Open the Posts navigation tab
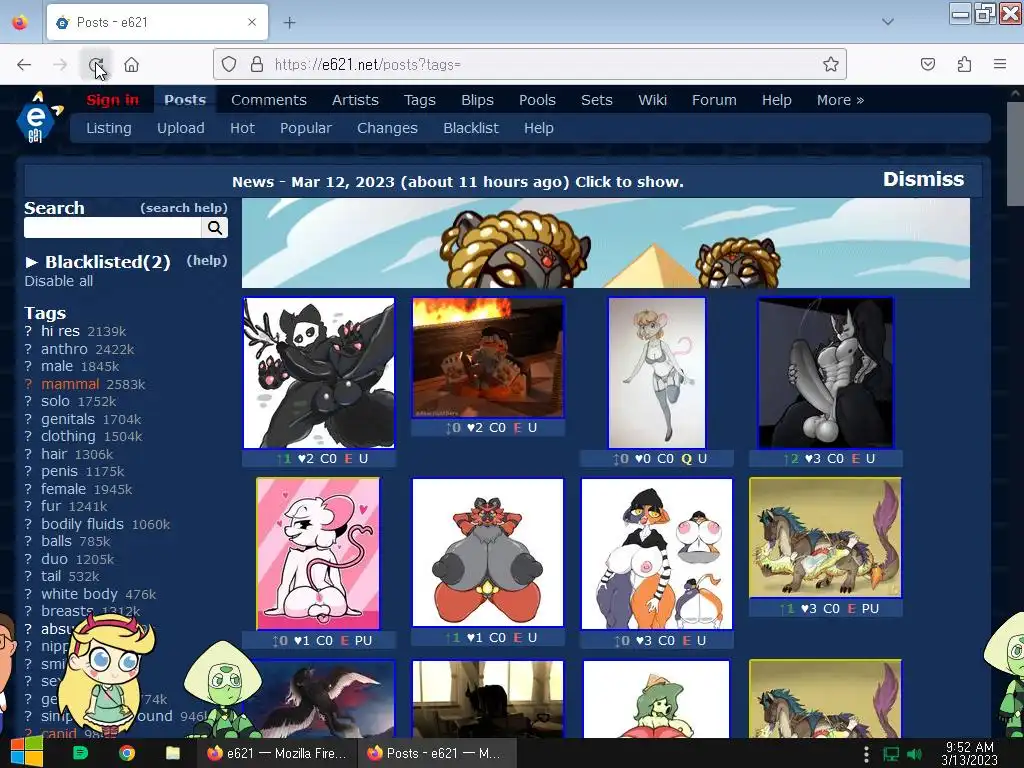 coord(185,100)
